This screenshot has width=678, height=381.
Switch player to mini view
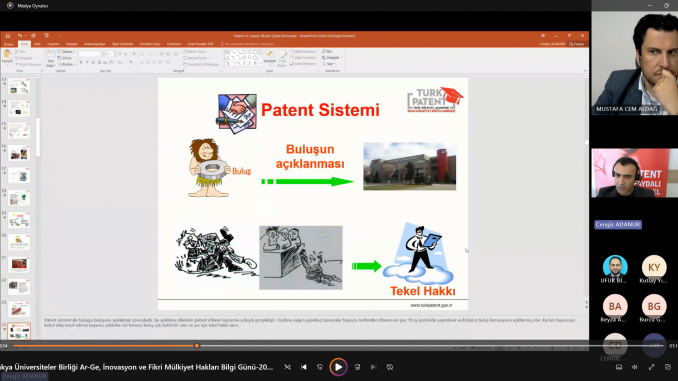(668, 367)
